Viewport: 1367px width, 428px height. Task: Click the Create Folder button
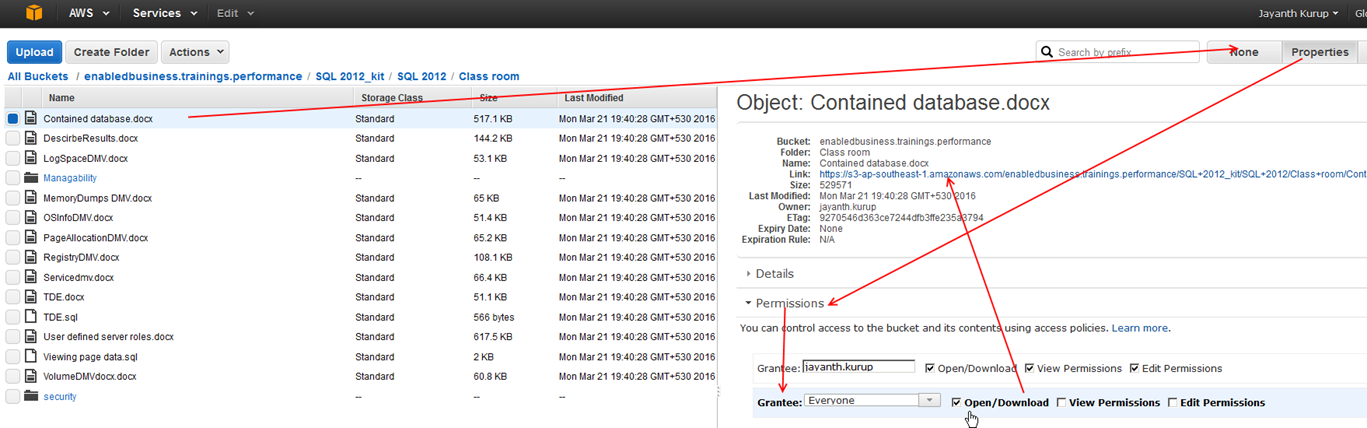pyautogui.click(x=111, y=52)
